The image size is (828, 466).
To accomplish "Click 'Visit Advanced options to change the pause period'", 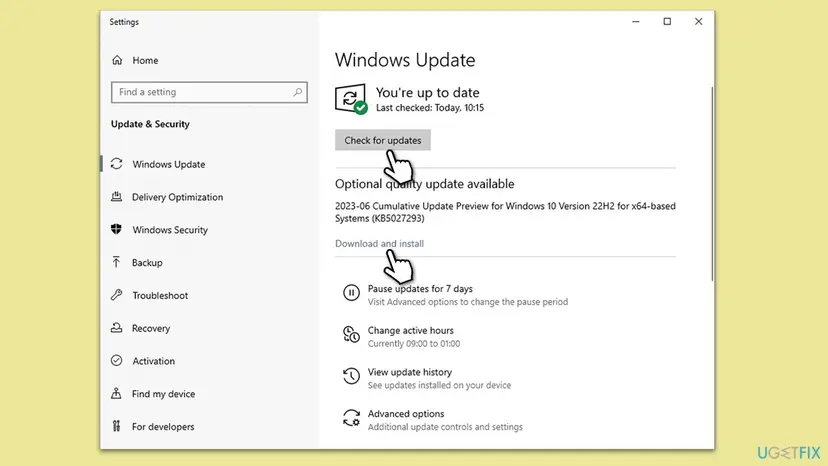I will pyautogui.click(x=468, y=302).
